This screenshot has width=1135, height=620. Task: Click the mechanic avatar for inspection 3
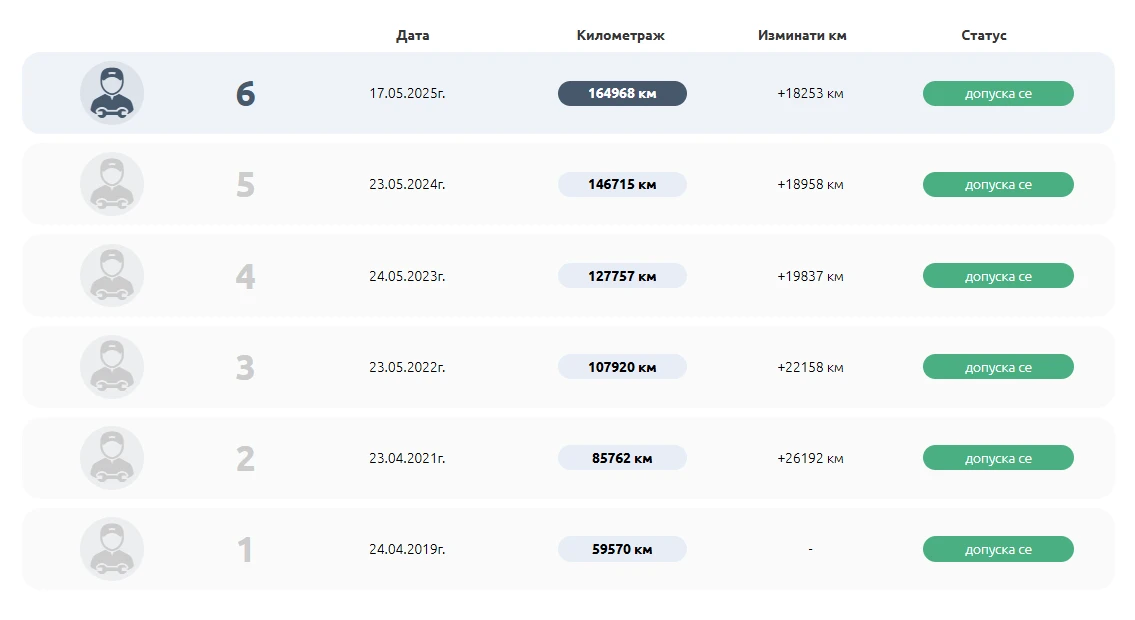coord(112,367)
